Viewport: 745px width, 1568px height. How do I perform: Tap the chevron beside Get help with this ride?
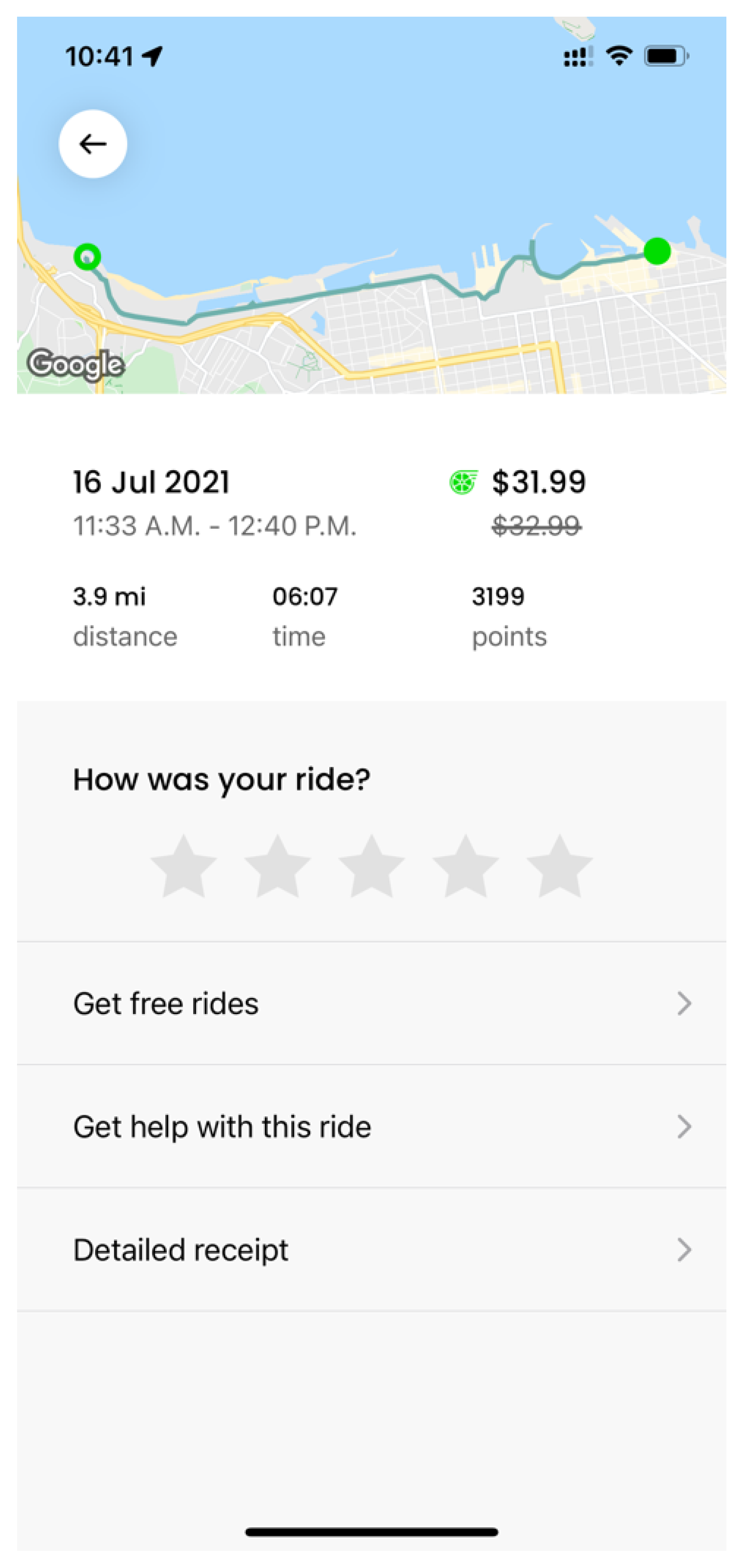coord(684,1127)
